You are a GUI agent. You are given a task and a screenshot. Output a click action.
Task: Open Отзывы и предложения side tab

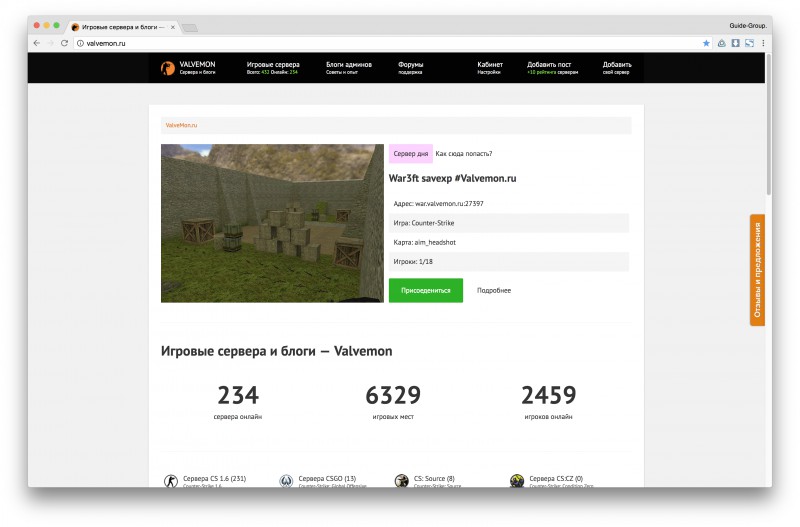[x=757, y=270]
